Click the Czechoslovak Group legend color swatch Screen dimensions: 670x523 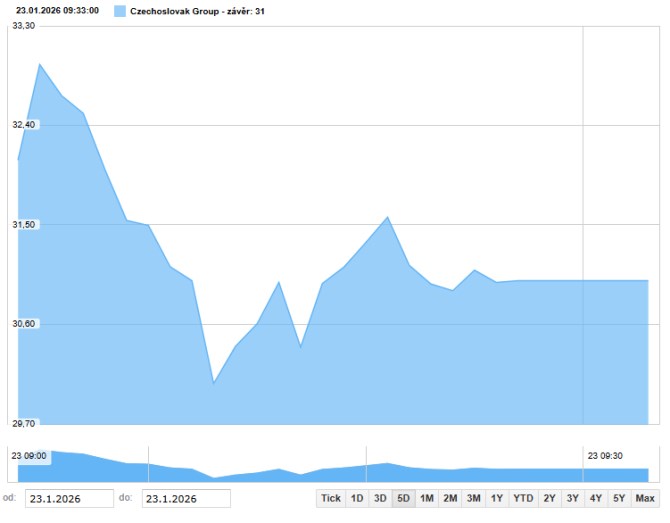click(x=120, y=11)
